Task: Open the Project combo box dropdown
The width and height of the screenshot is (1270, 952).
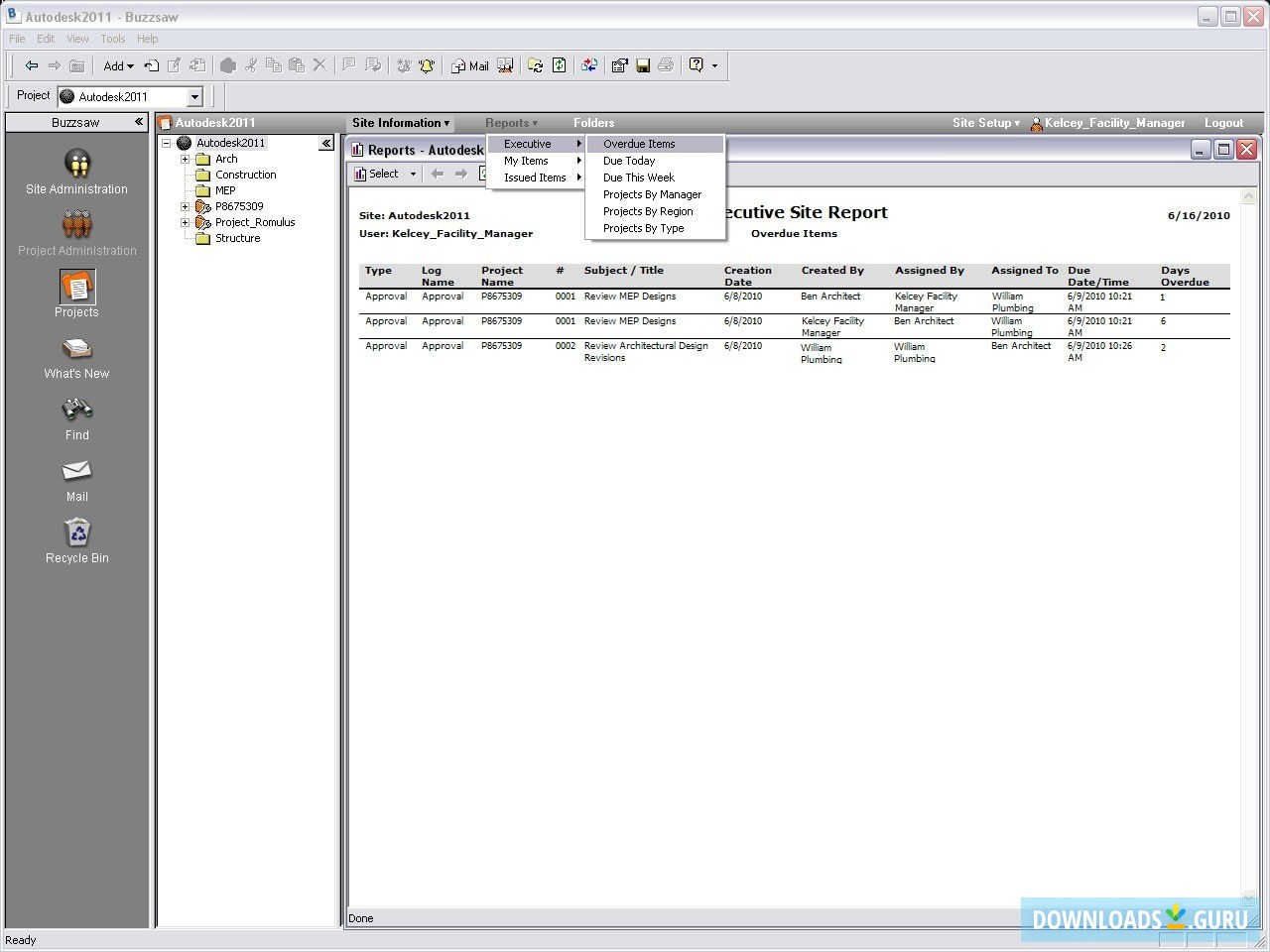Action: (x=194, y=96)
